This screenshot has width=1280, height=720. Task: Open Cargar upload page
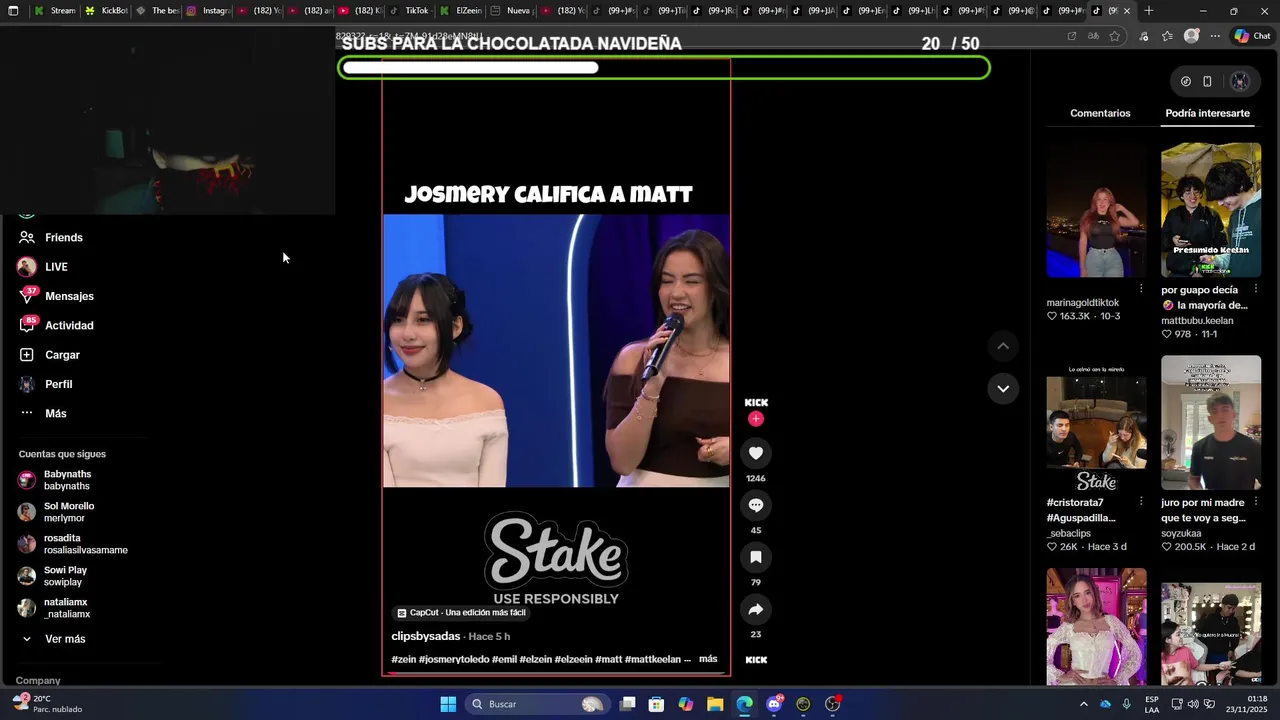pyautogui.click(x=50, y=355)
